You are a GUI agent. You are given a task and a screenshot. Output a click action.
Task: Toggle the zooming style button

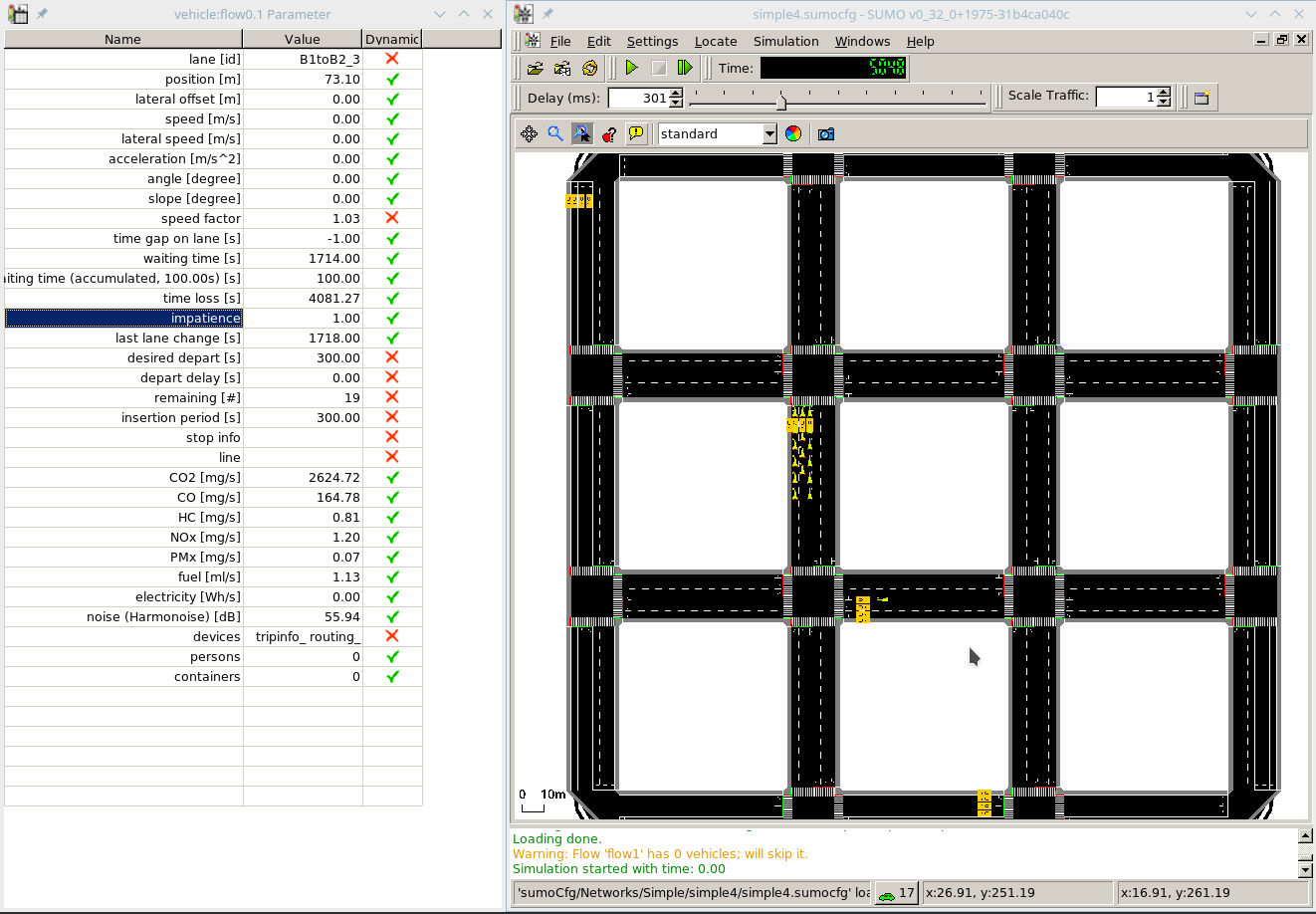(582, 133)
